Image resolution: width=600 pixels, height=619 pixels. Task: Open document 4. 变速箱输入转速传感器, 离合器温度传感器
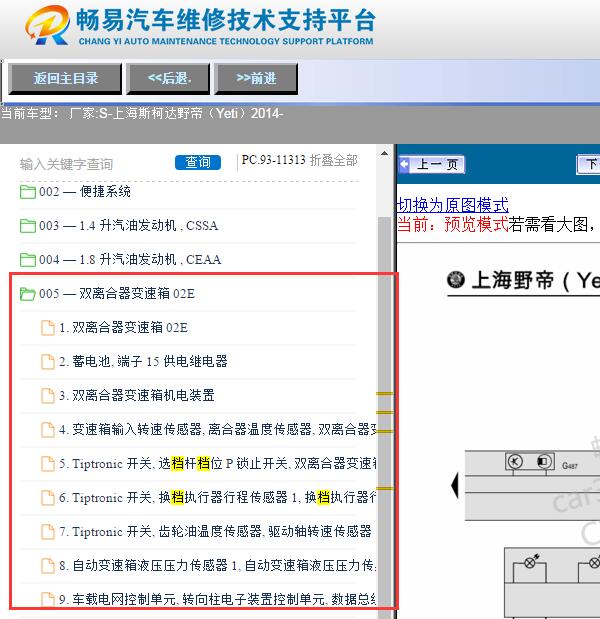[218, 430]
